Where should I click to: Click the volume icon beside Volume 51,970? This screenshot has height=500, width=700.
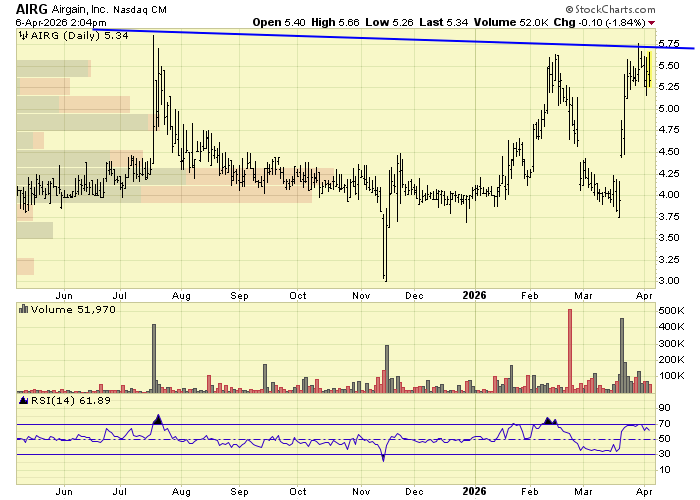[23, 309]
